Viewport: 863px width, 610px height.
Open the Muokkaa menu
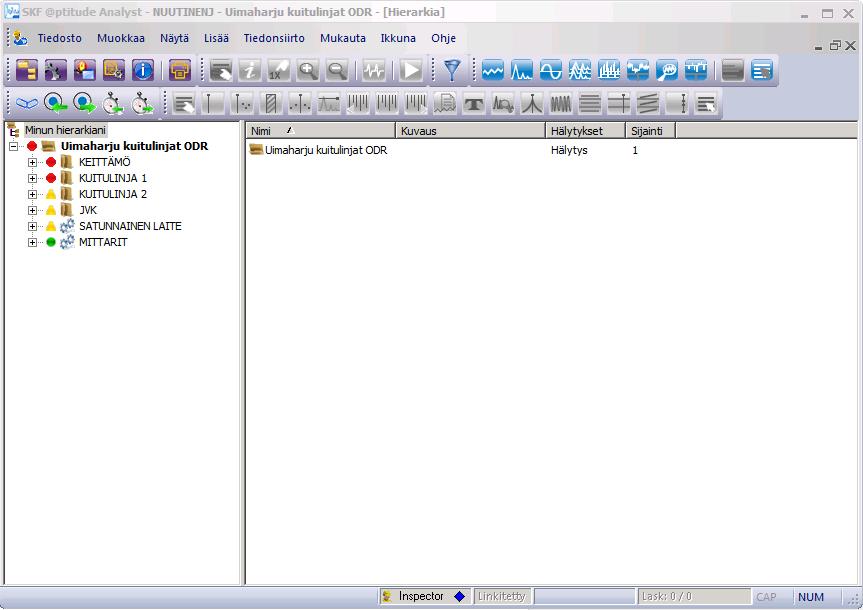pyautogui.click(x=121, y=38)
